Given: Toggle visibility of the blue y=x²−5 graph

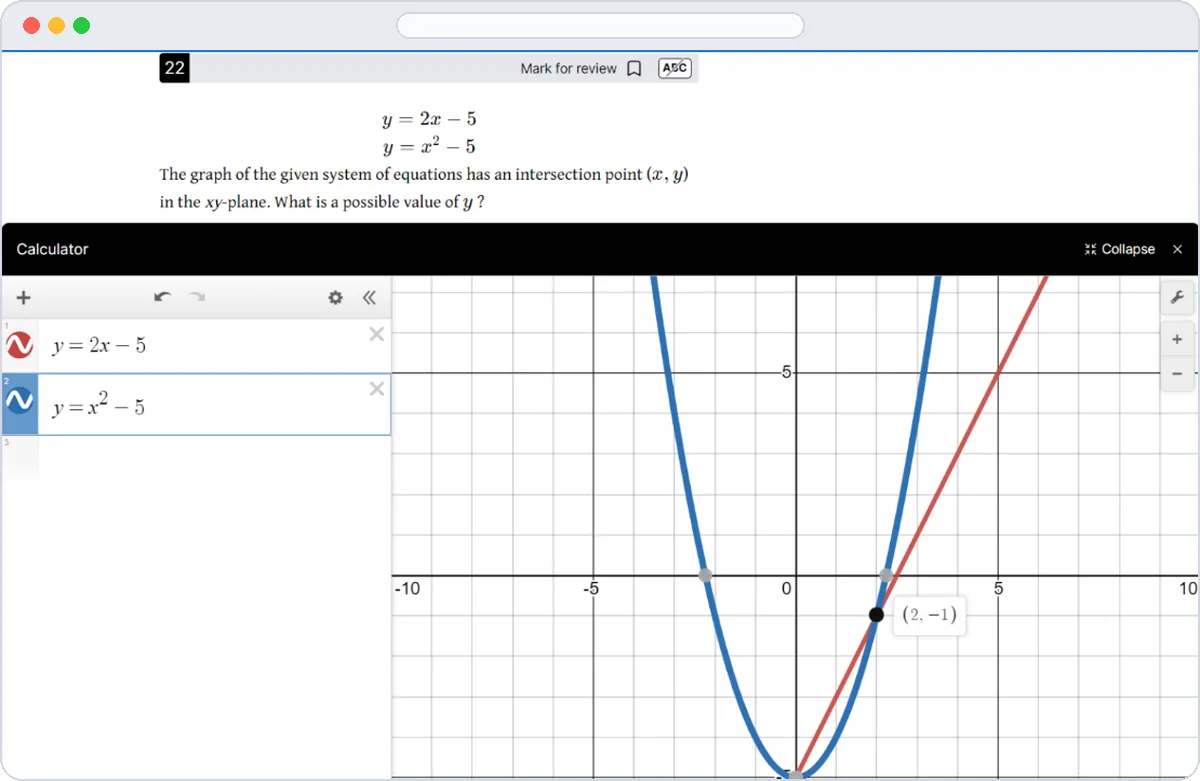Looking at the screenshot, I should (x=20, y=401).
